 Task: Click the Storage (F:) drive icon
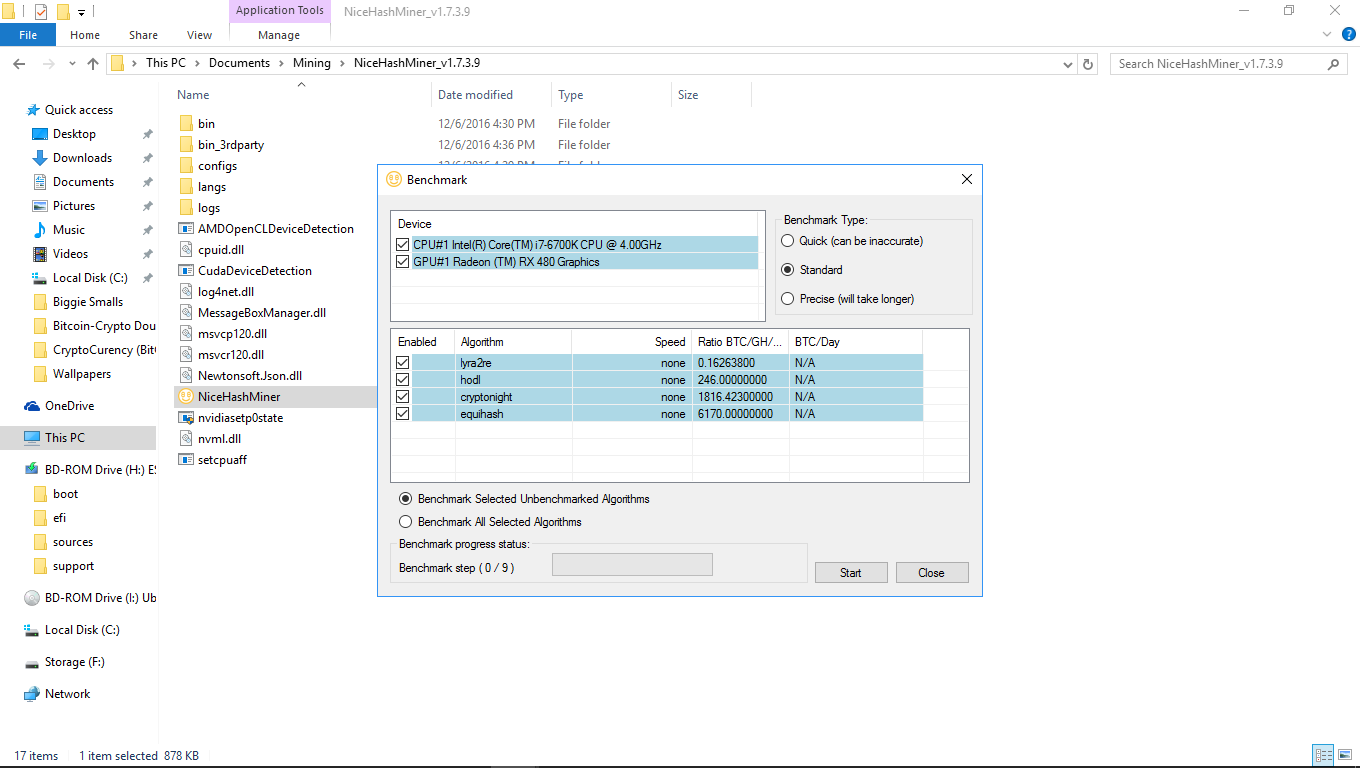point(32,662)
